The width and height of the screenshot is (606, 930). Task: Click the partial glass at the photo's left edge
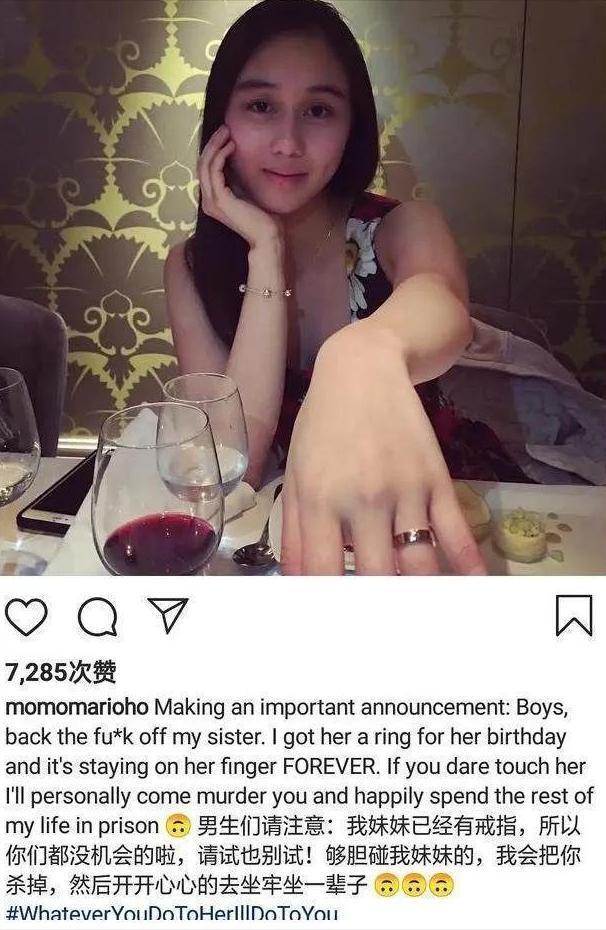(15, 440)
